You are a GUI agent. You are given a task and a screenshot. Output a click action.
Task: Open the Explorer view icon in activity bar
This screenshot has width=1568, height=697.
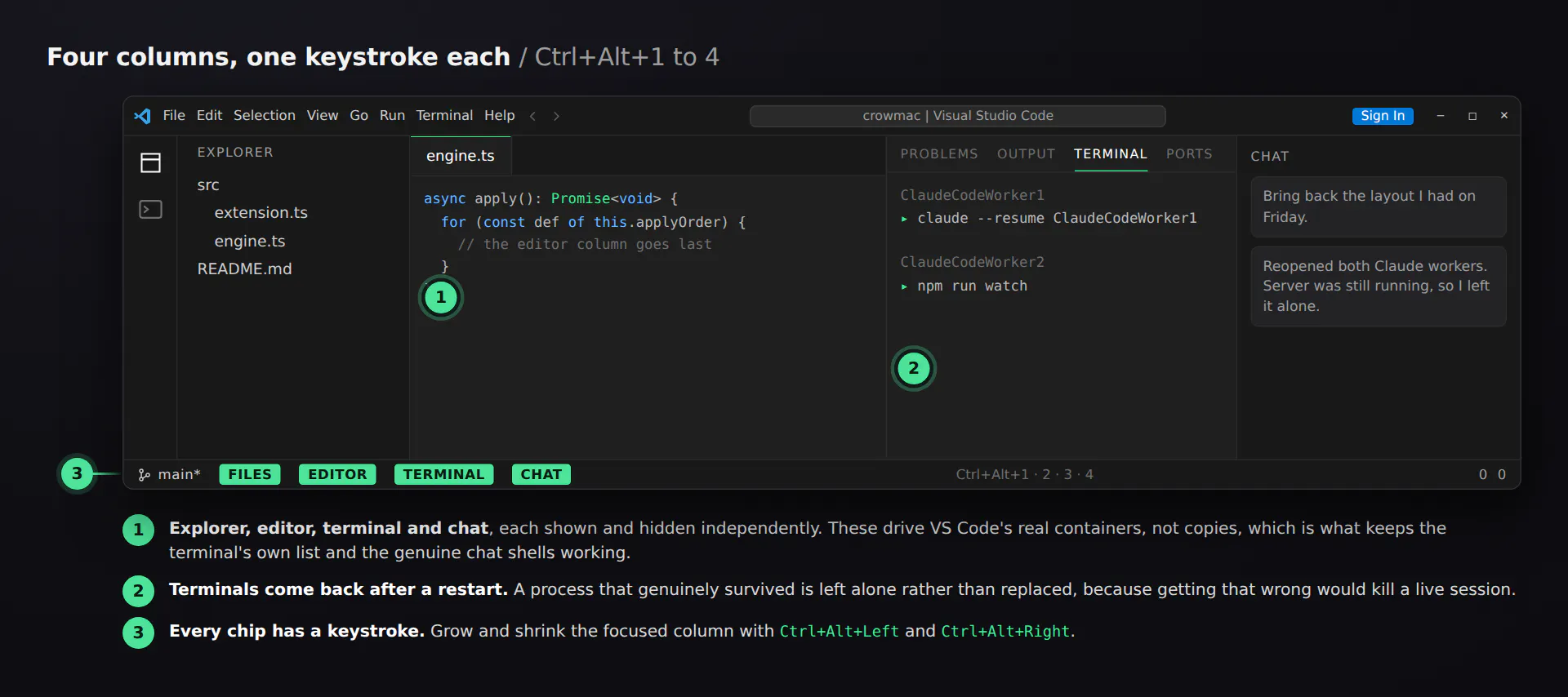(151, 163)
